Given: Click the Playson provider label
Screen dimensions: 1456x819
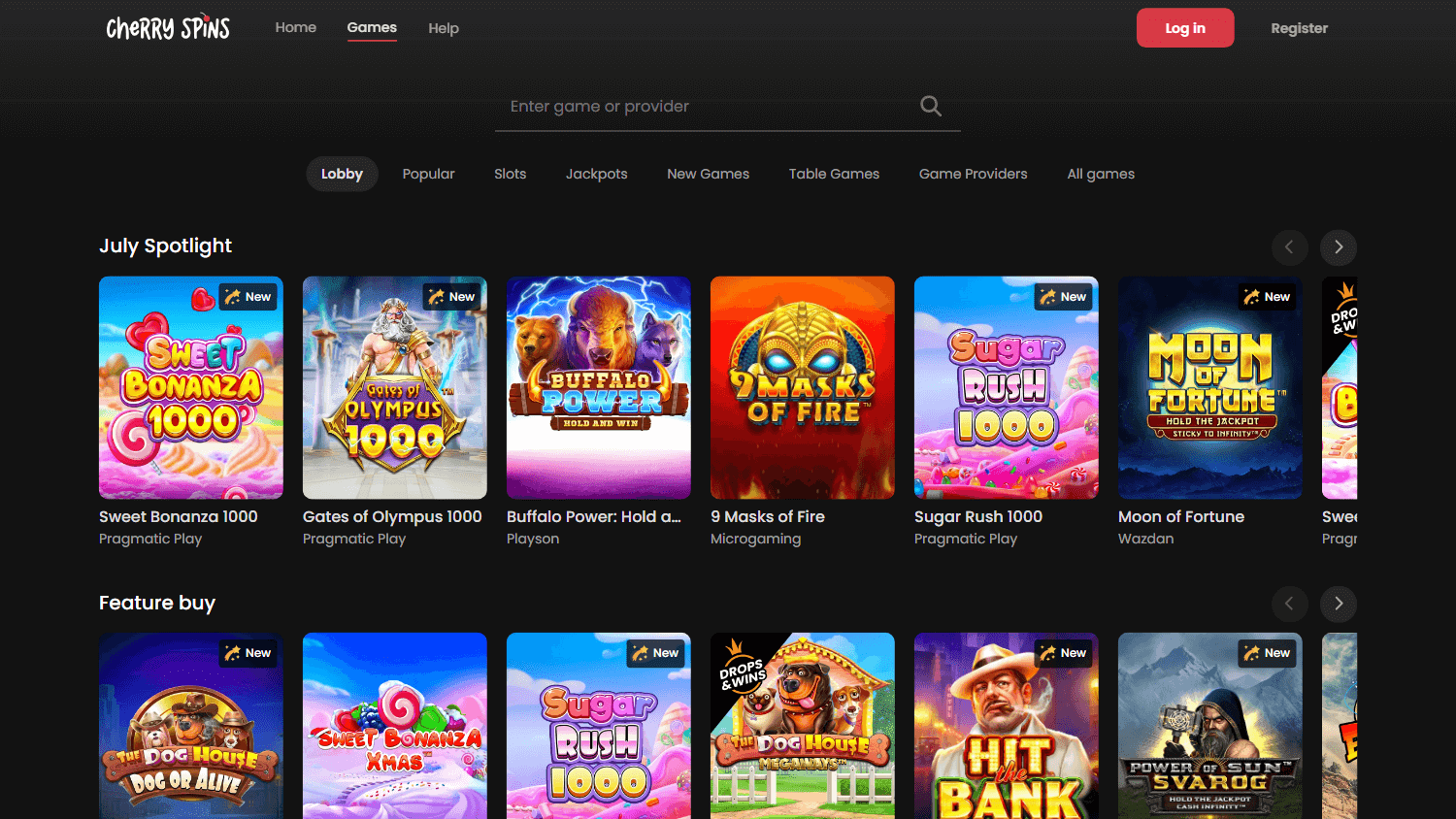Looking at the screenshot, I should [533, 540].
